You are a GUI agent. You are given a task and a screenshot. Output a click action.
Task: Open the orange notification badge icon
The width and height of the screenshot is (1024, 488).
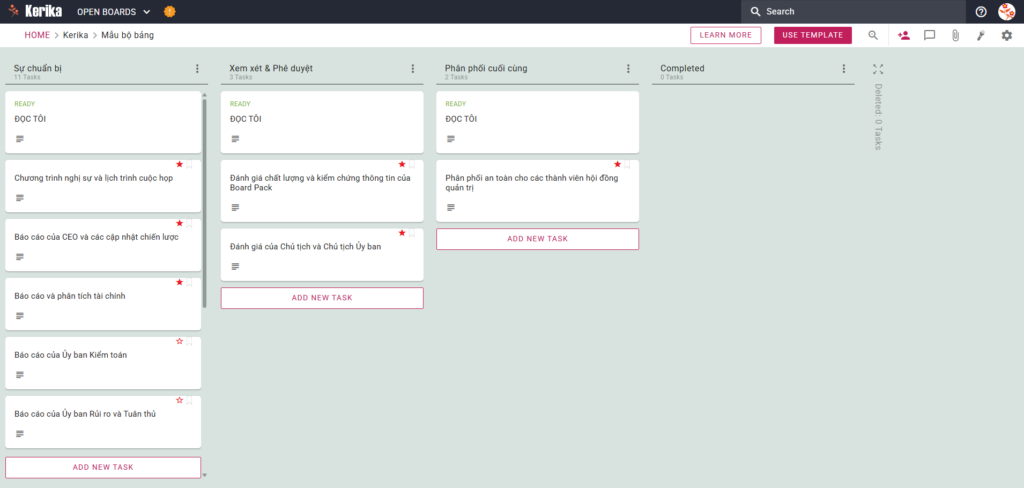point(169,11)
